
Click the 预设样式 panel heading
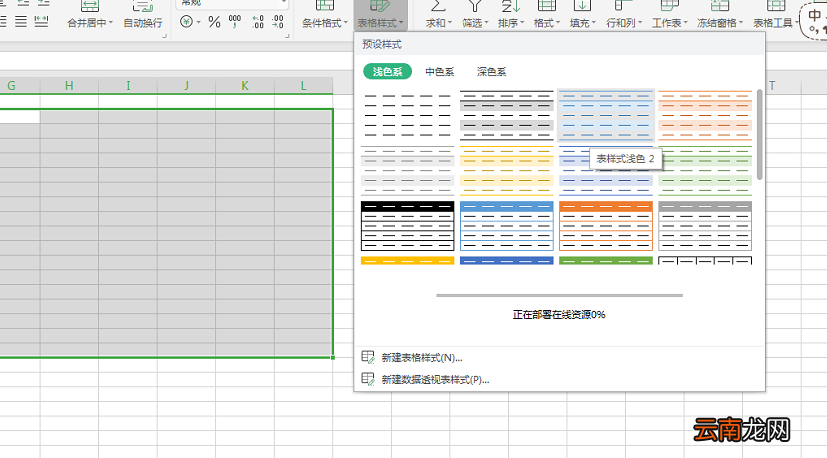point(382,44)
